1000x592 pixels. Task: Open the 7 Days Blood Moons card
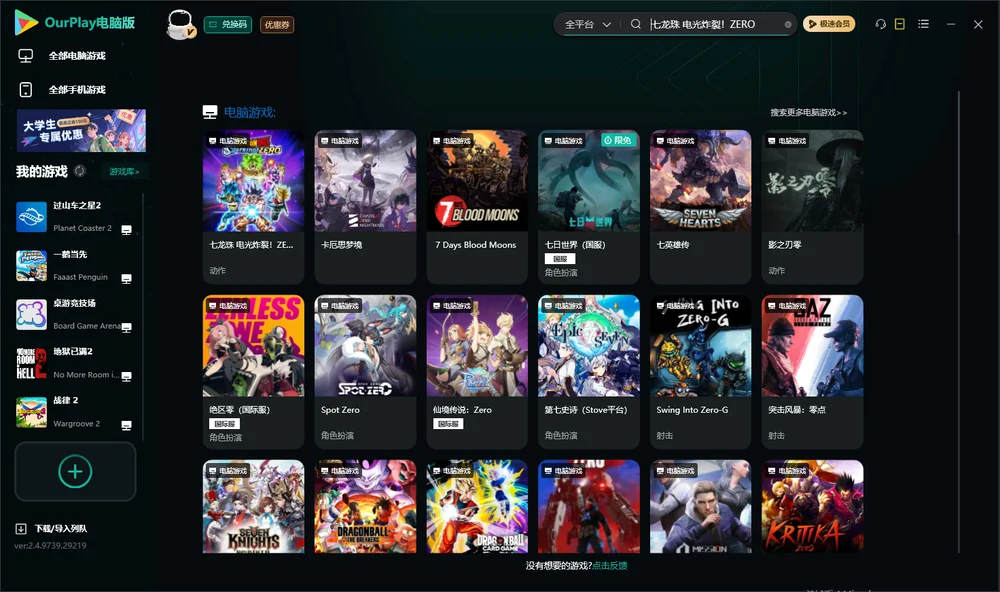(477, 207)
